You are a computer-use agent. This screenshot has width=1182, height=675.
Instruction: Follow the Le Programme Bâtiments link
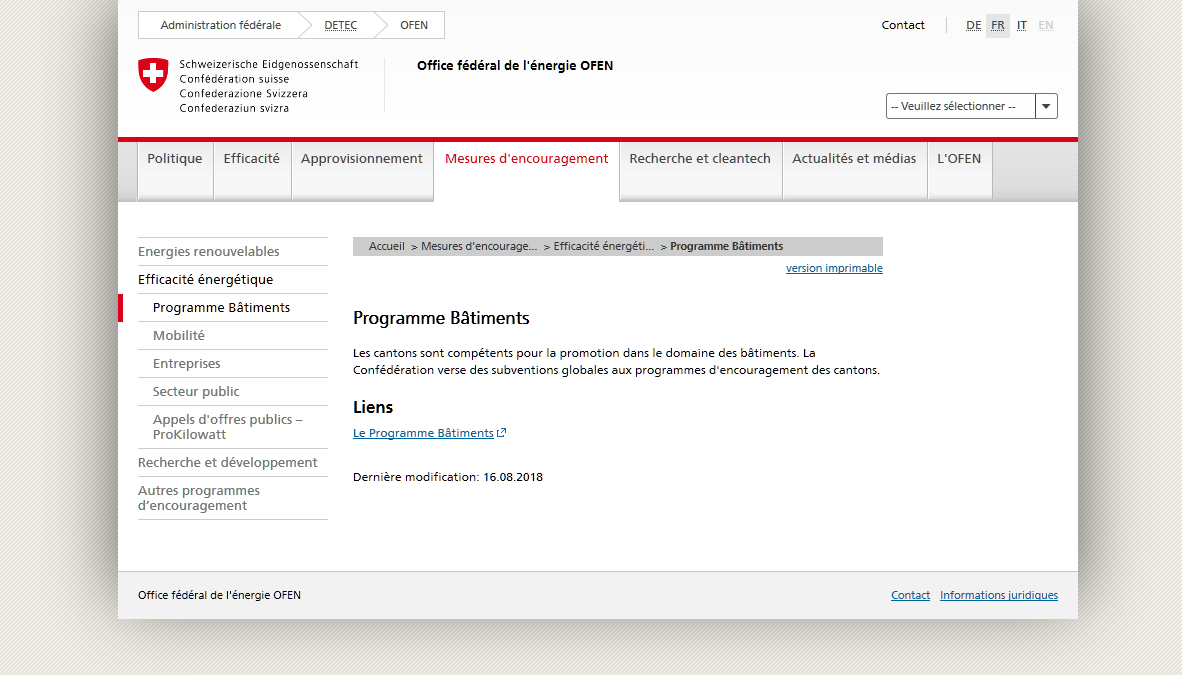tap(423, 433)
